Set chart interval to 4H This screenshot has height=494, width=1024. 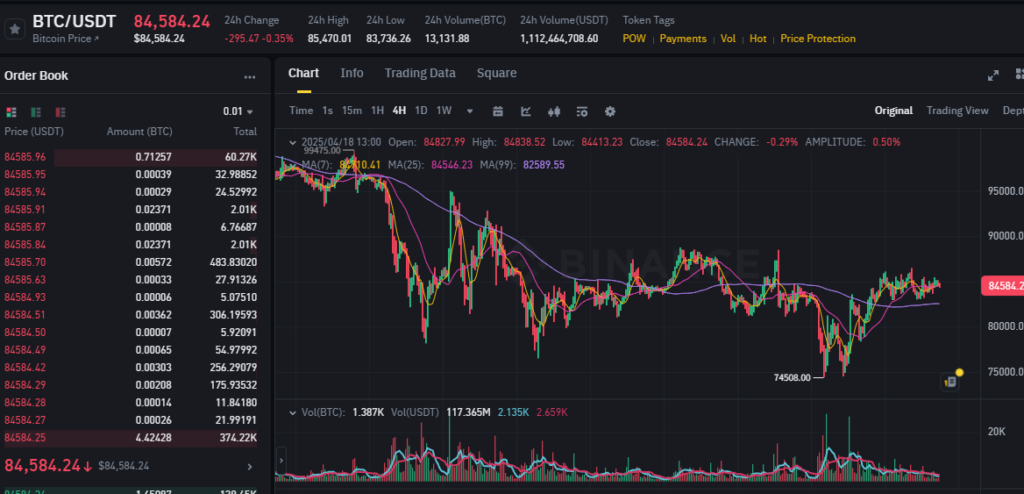coord(399,110)
